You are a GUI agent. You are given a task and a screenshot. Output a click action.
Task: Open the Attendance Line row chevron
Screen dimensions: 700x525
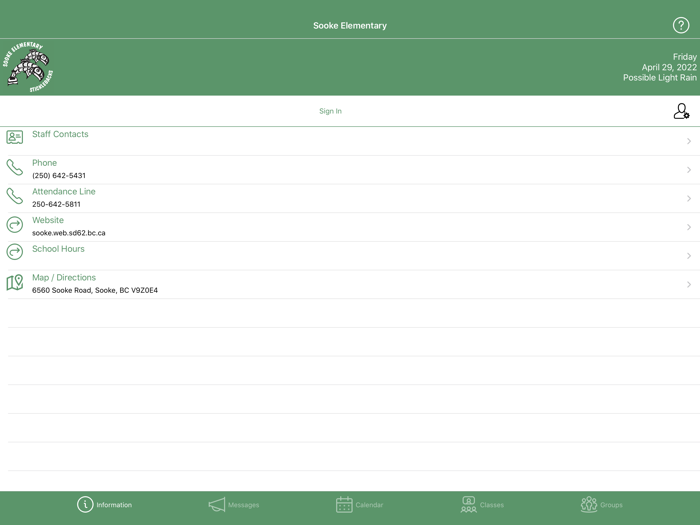[689, 198]
